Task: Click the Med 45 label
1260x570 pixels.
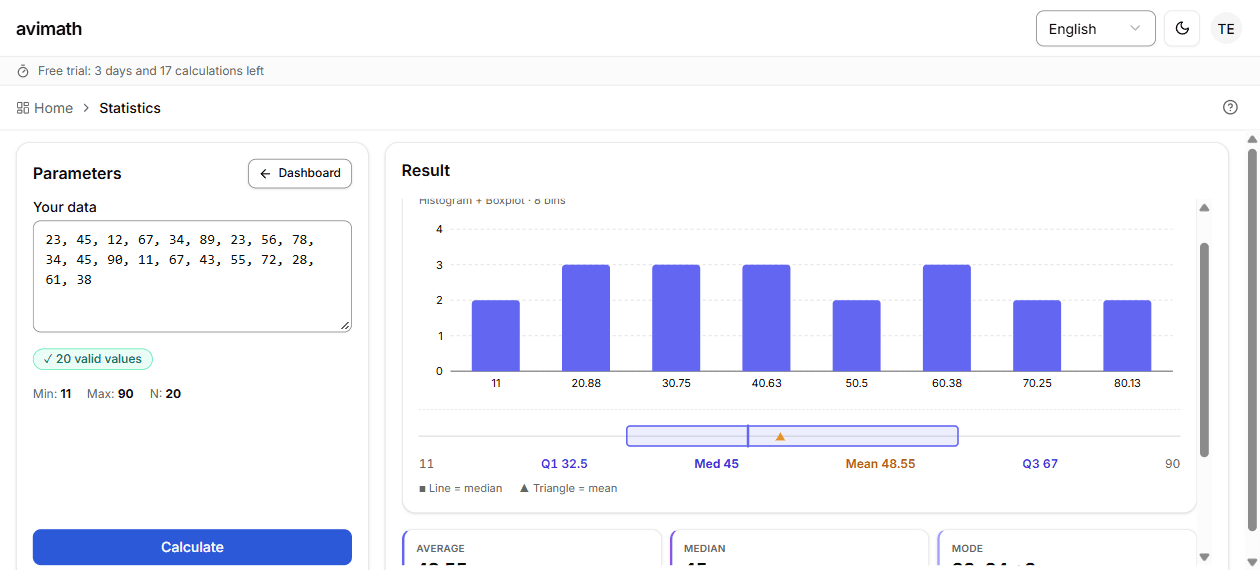Action: pos(716,464)
